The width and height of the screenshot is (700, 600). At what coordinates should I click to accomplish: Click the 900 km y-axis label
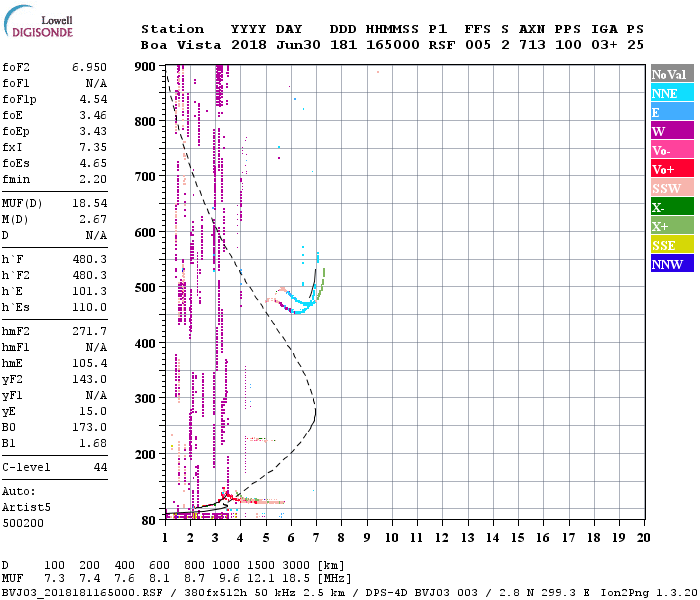[145, 67]
